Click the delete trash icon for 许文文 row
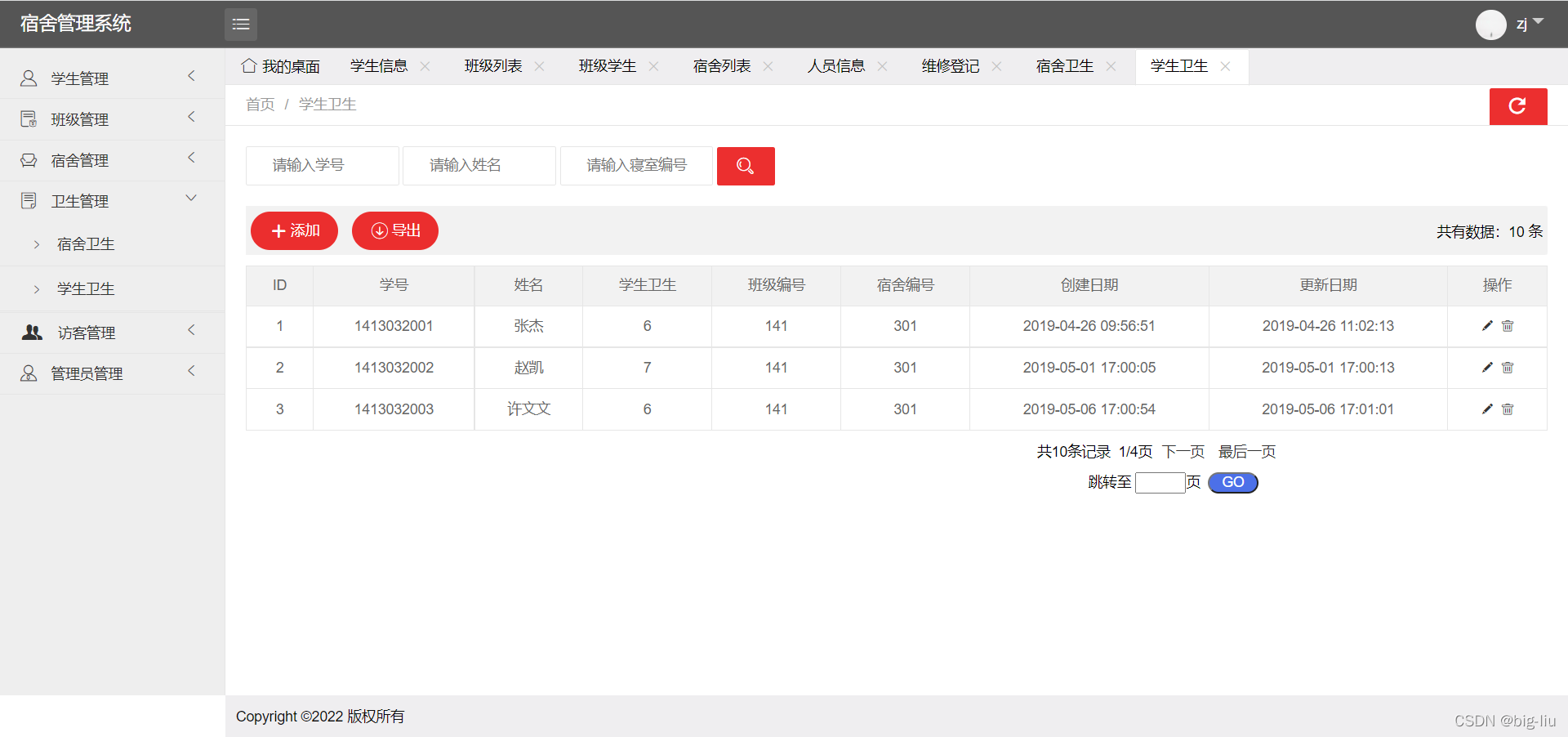The width and height of the screenshot is (1568, 737). click(x=1508, y=409)
